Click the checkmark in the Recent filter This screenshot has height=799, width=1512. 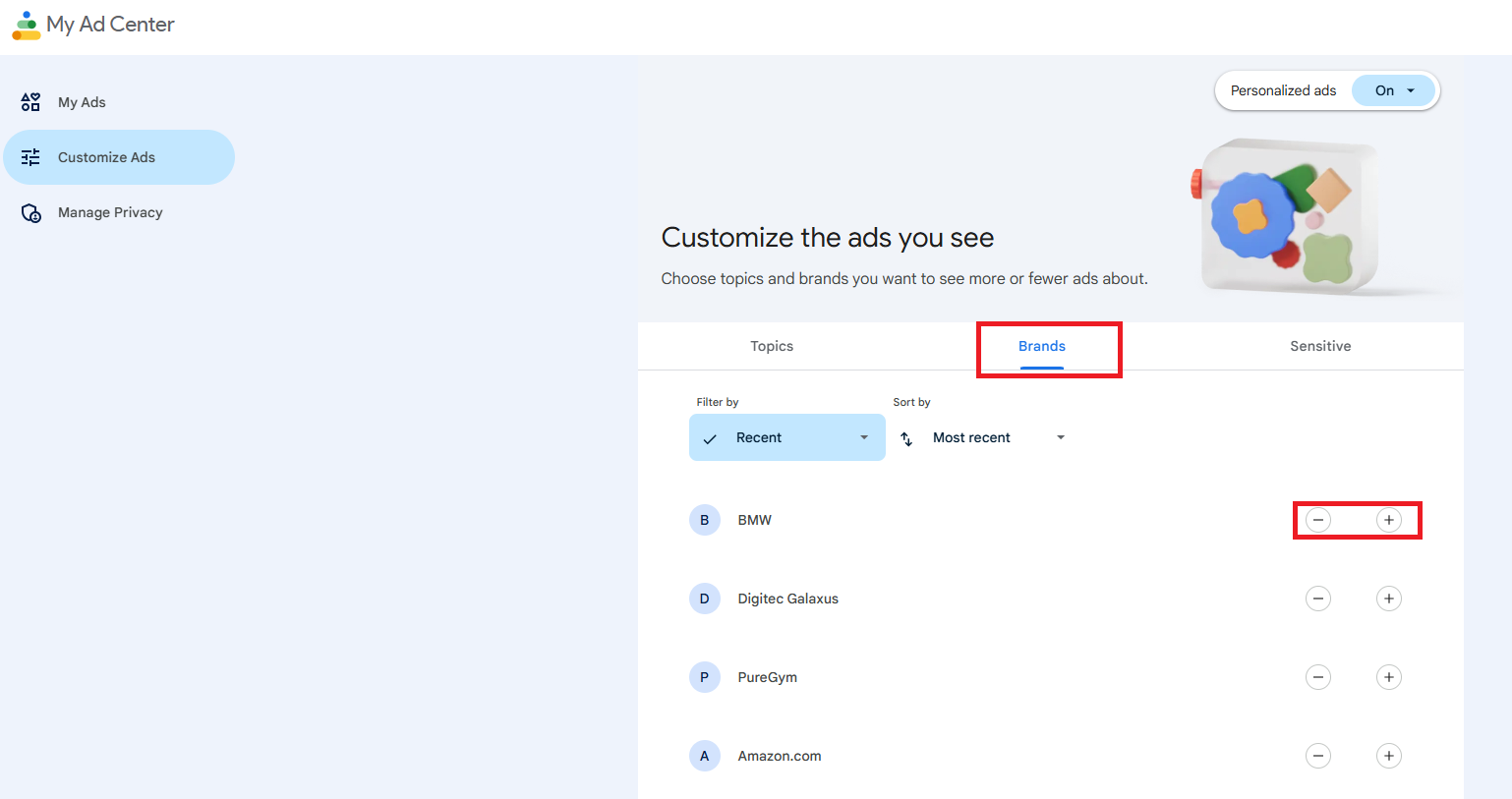(710, 438)
